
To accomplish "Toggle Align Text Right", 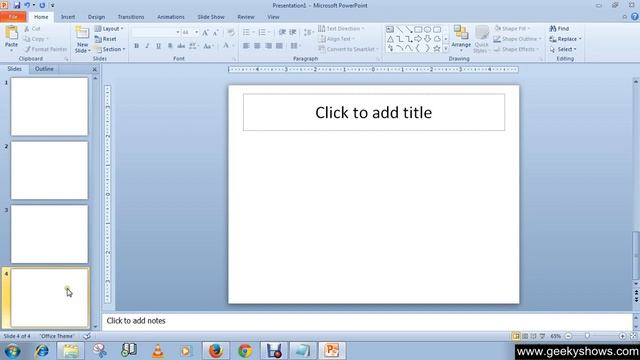I will point(268,46).
